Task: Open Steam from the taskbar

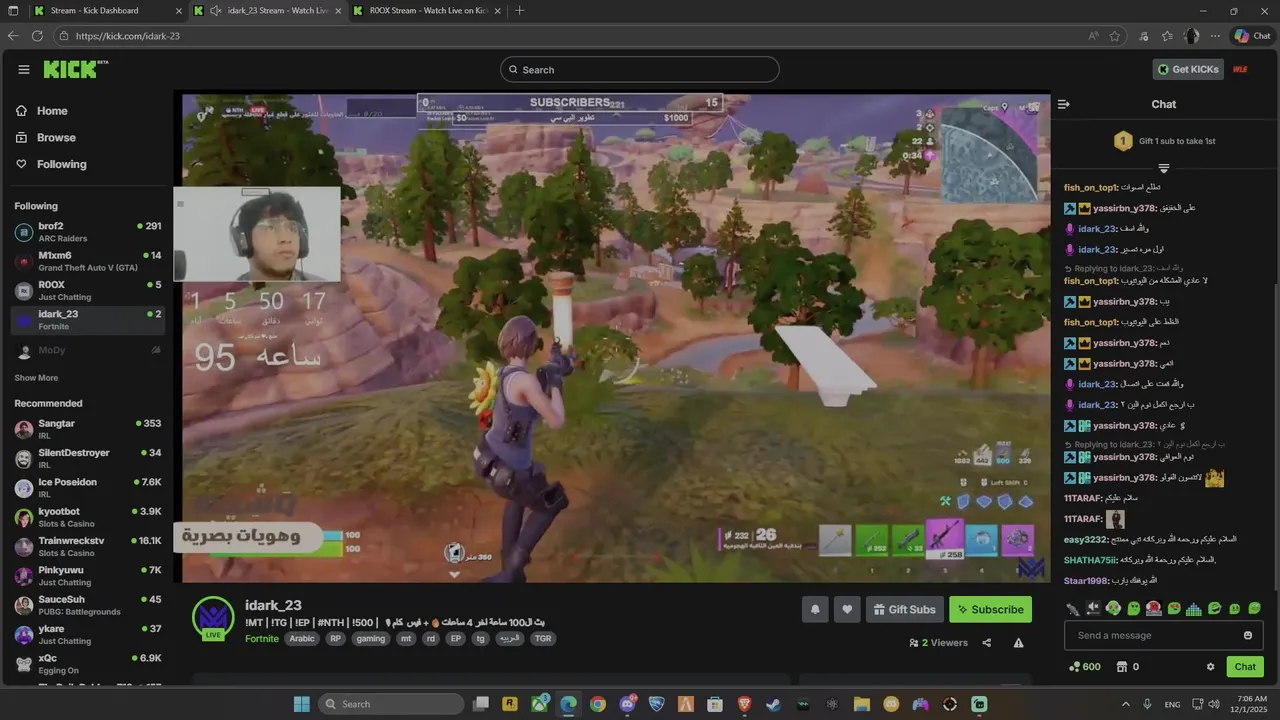Action: (774, 704)
